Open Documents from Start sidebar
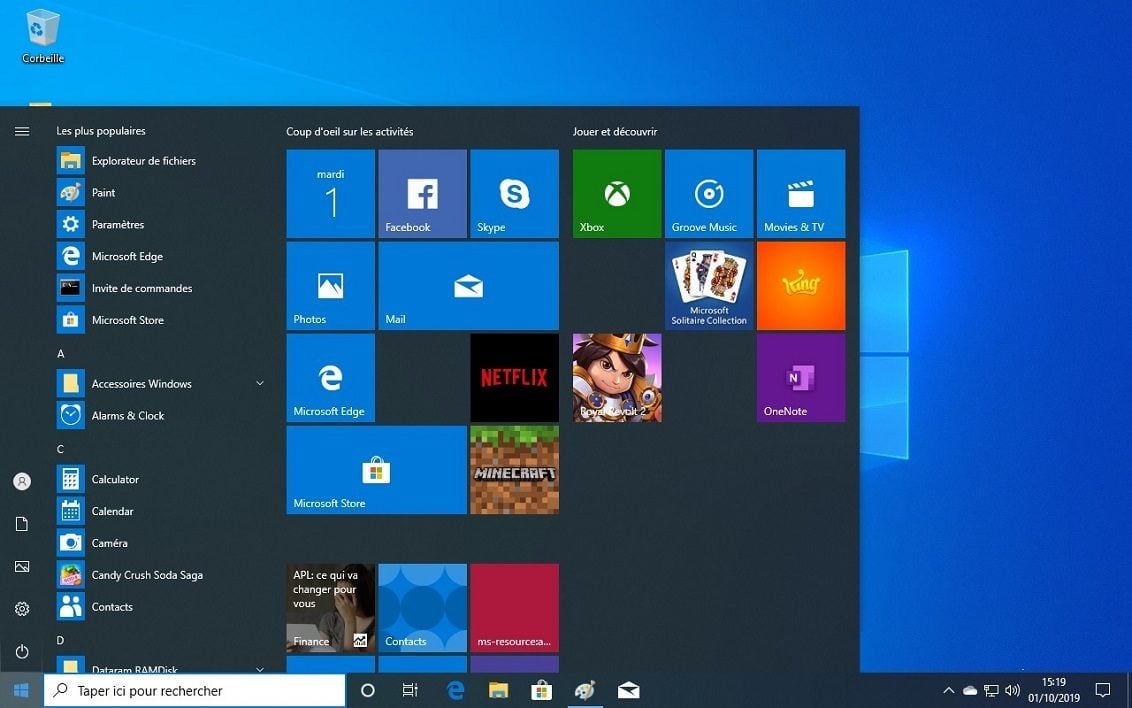Screen dimensions: 1132x708 (22, 524)
